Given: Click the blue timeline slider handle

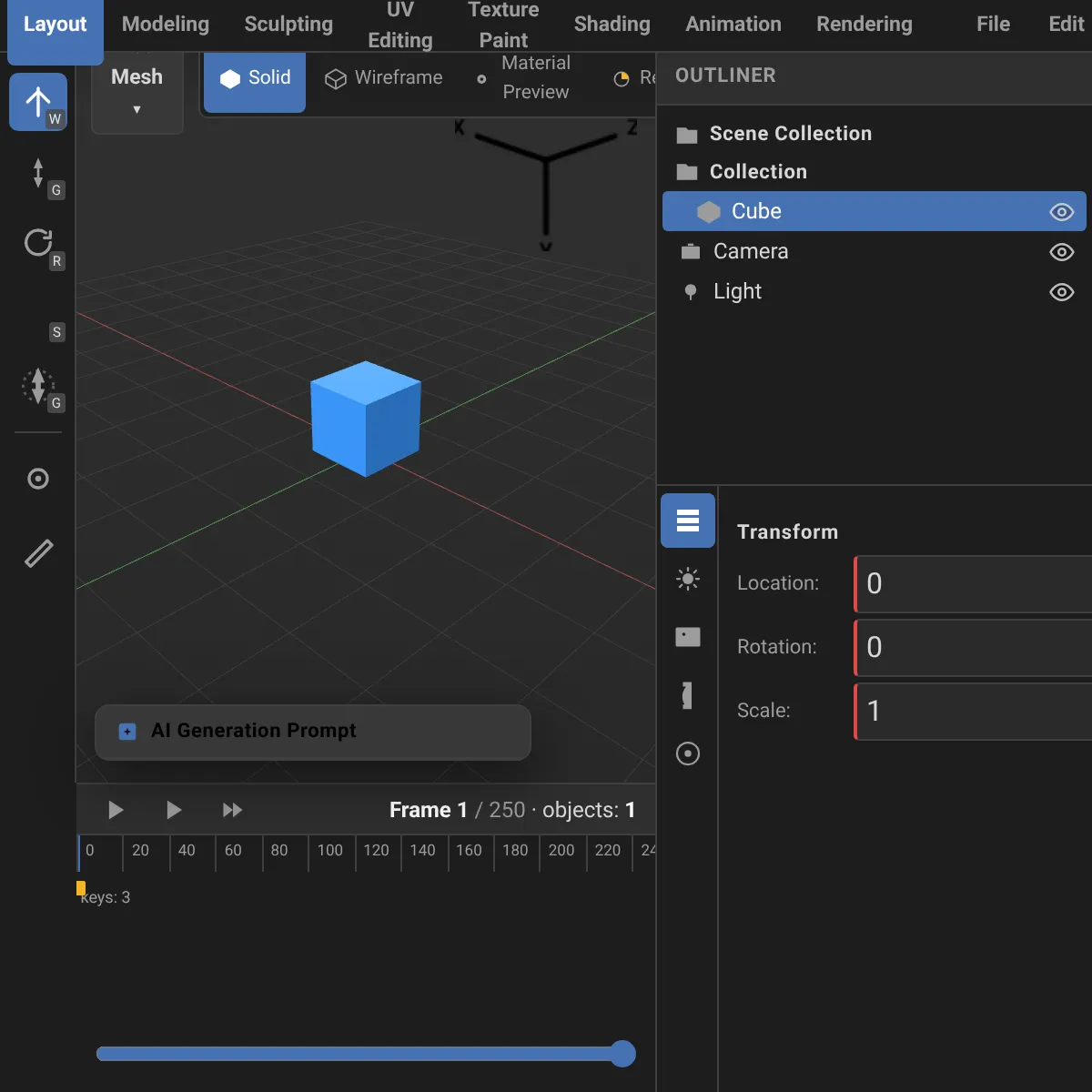Looking at the screenshot, I should pos(622,1054).
